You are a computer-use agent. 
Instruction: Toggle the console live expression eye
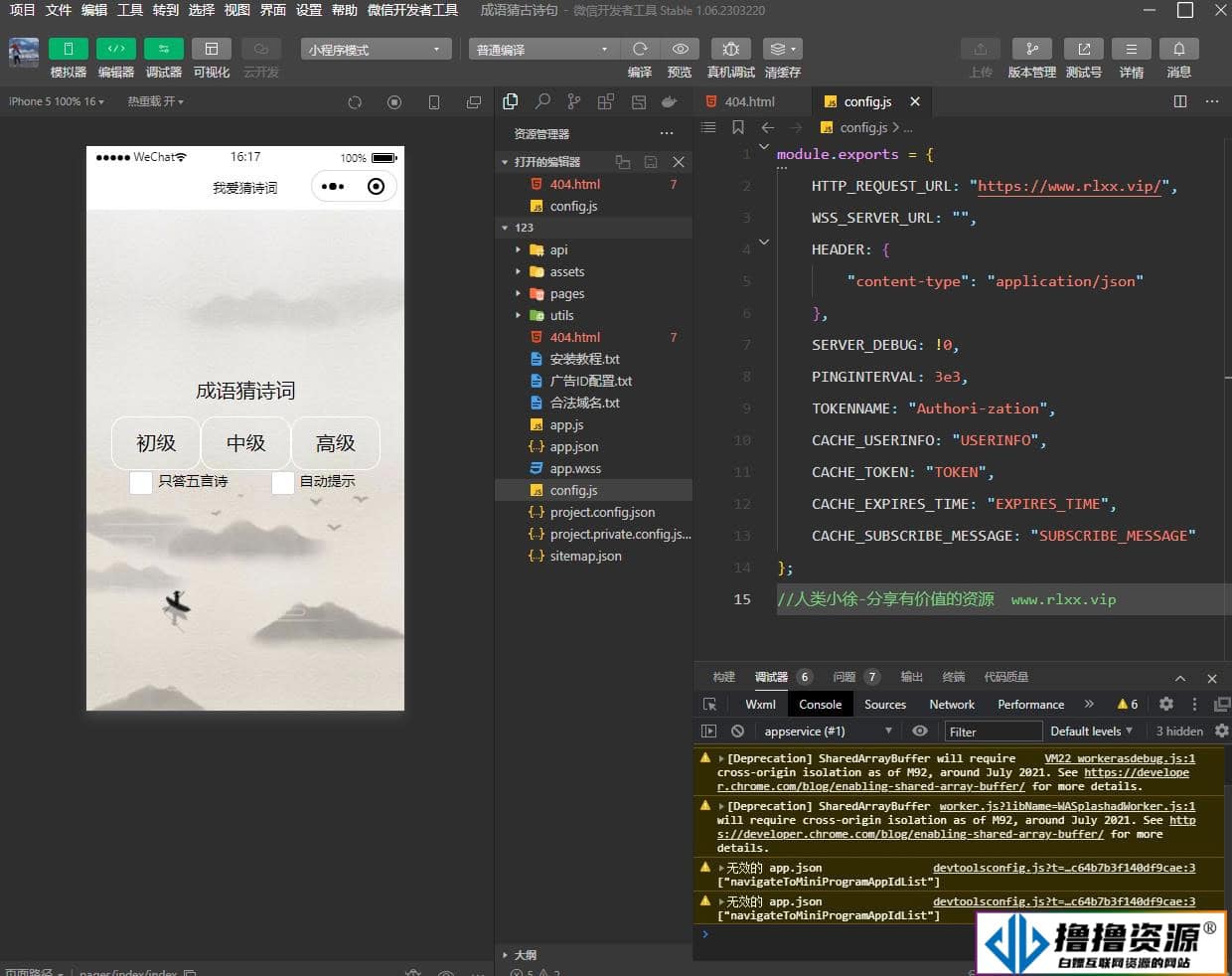tap(920, 732)
